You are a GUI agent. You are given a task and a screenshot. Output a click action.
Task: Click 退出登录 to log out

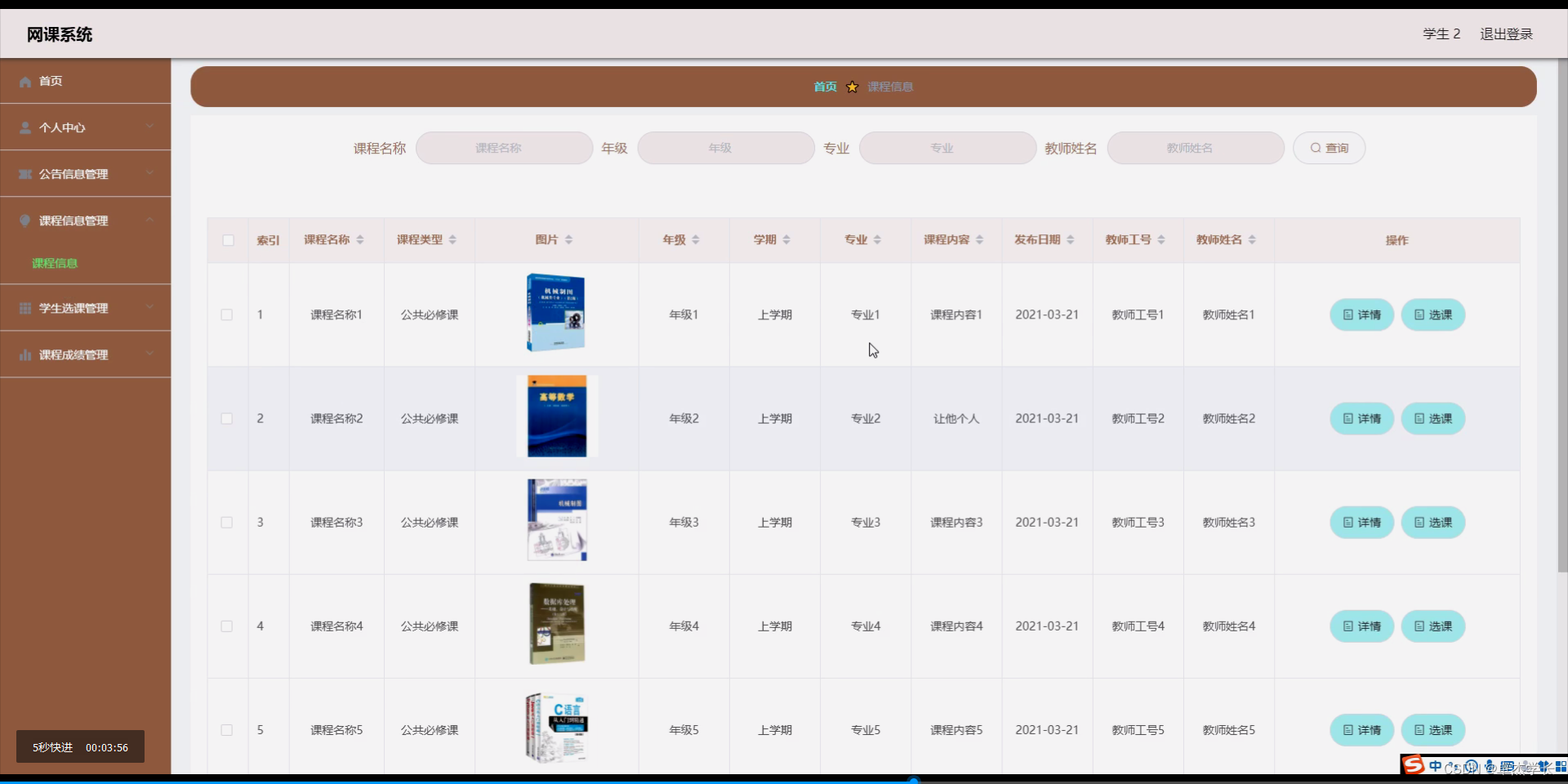coord(1506,33)
